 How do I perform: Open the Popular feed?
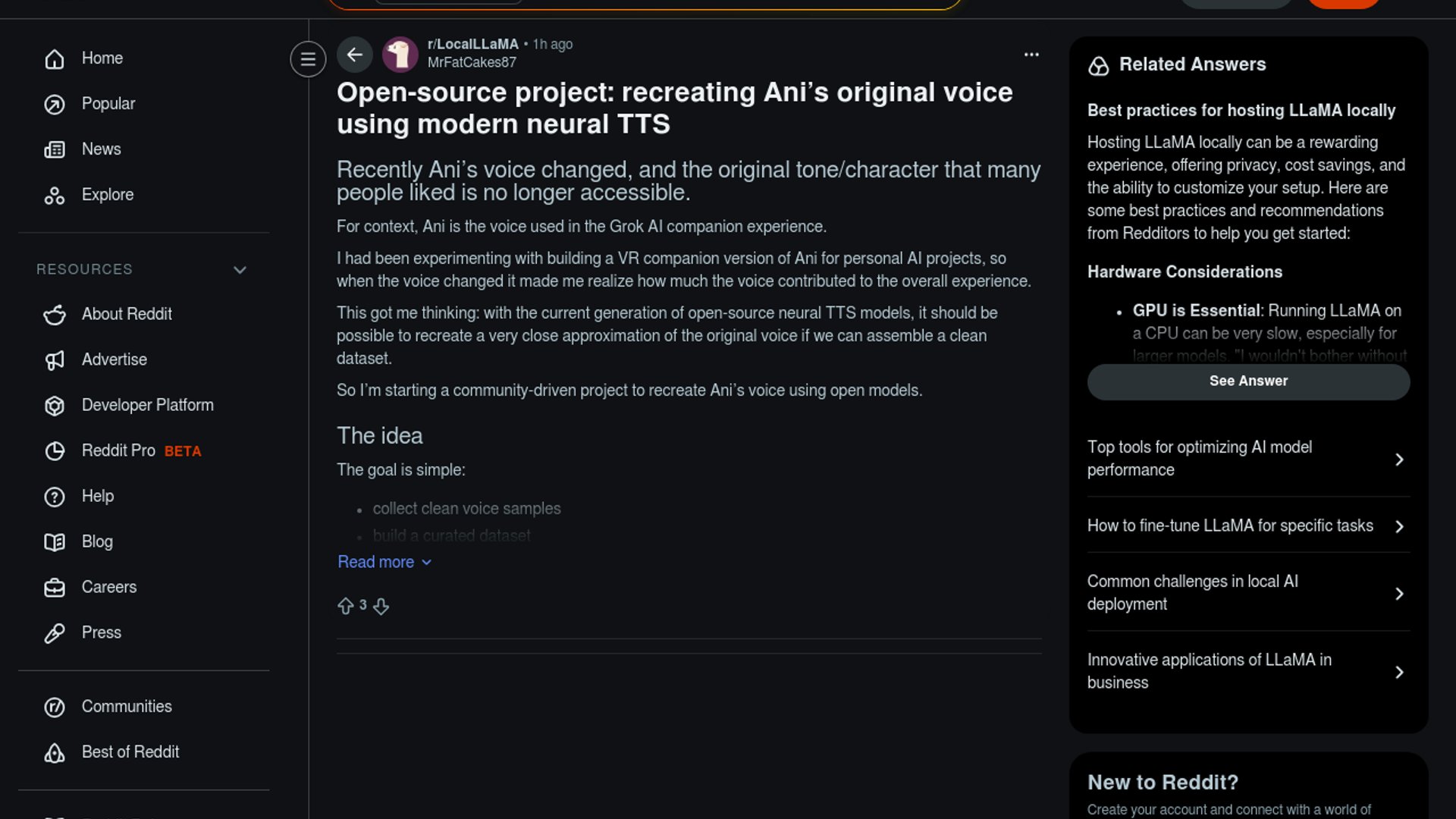(108, 104)
